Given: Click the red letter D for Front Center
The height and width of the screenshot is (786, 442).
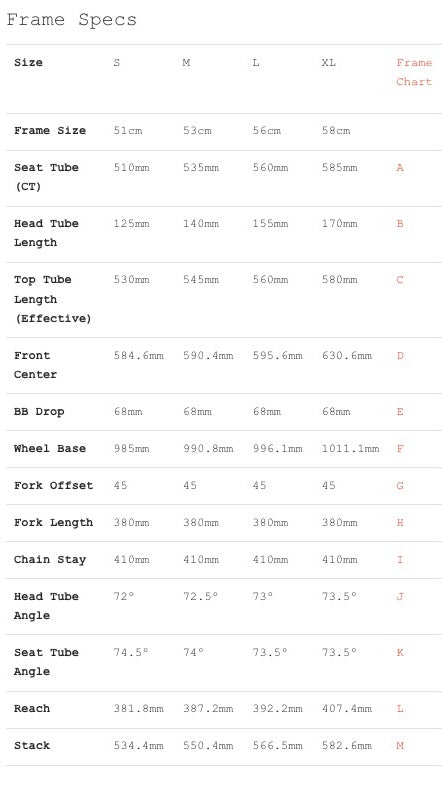Looking at the screenshot, I should (400, 356).
